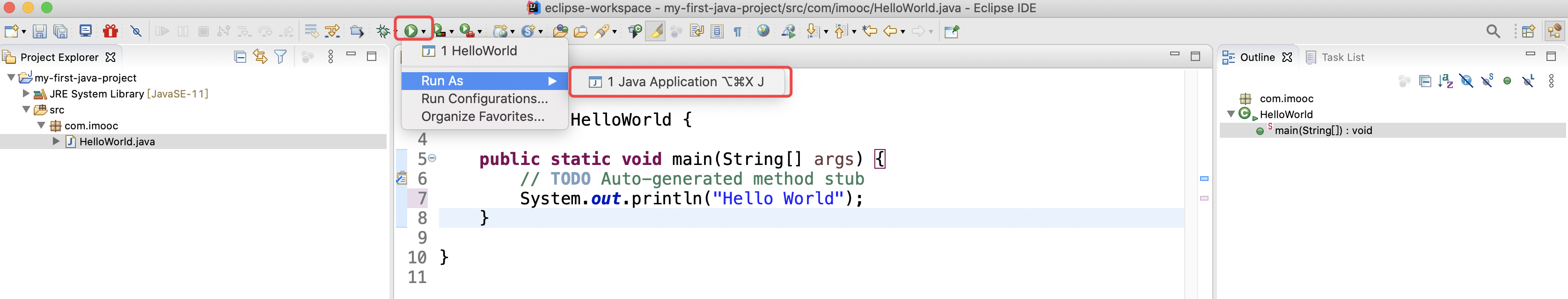The height and width of the screenshot is (299, 1568).
Task: Open the Run button dropdown arrow
Action: [x=424, y=32]
